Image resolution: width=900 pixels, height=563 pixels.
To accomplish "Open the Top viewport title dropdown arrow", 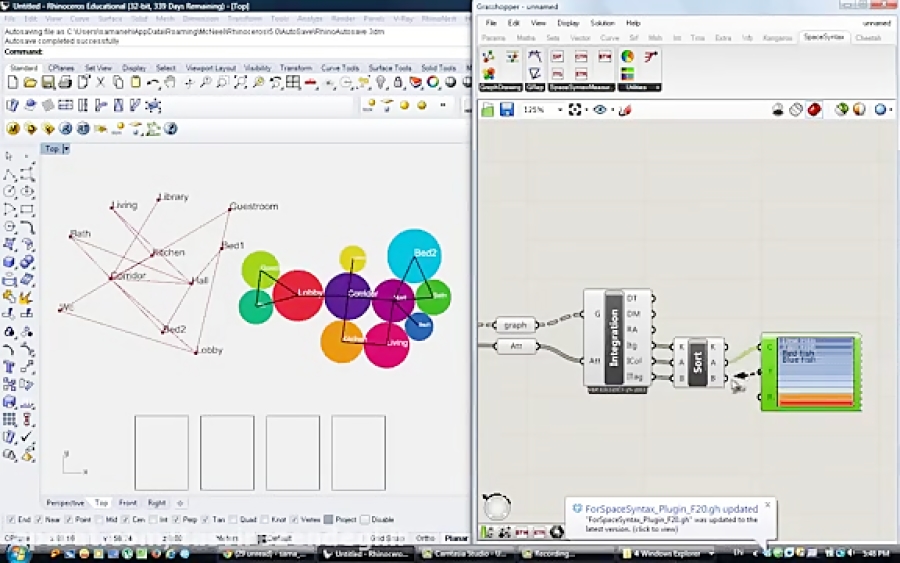I will coord(66,149).
